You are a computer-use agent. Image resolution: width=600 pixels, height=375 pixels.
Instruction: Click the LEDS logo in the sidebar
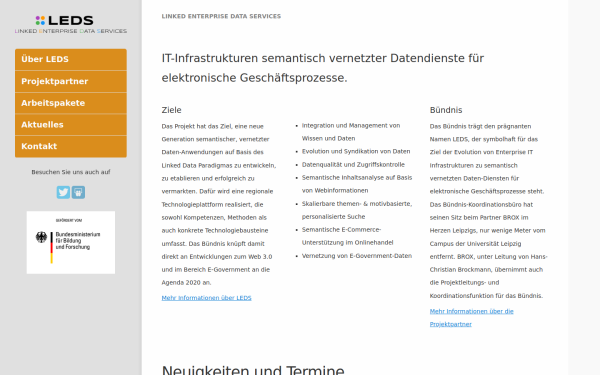pyautogui.click(x=71, y=24)
